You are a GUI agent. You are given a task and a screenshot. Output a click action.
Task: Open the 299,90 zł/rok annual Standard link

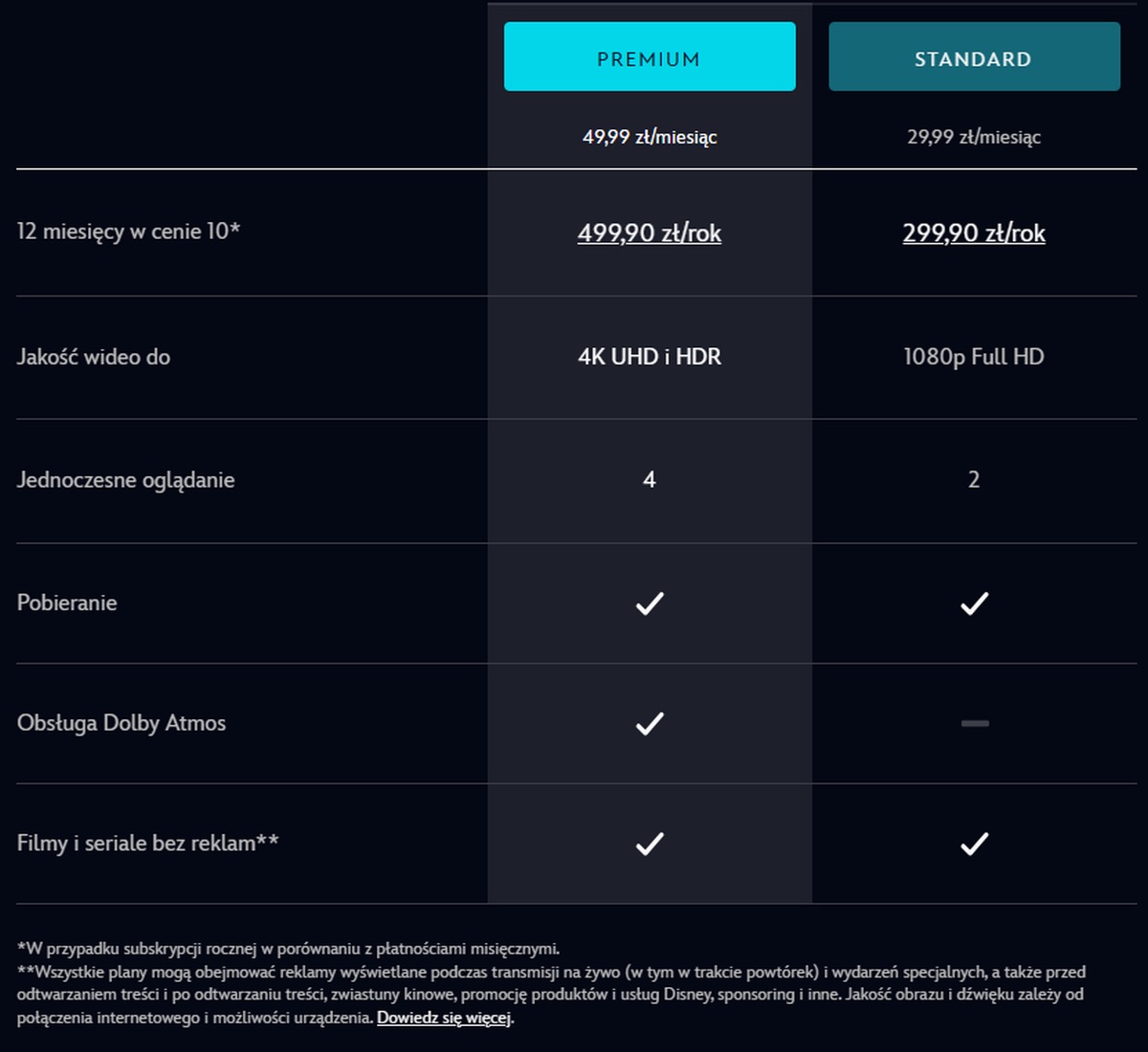(974, 233)
